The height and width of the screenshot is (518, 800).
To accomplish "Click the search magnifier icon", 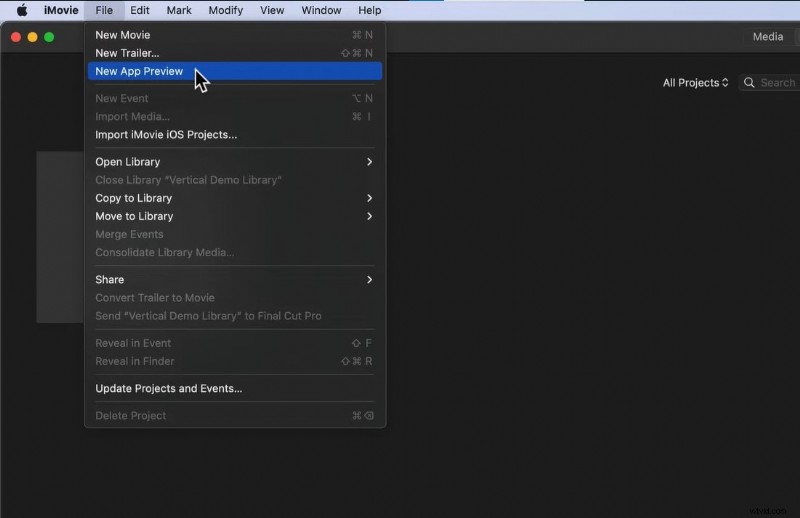I will tap(749, 83).
